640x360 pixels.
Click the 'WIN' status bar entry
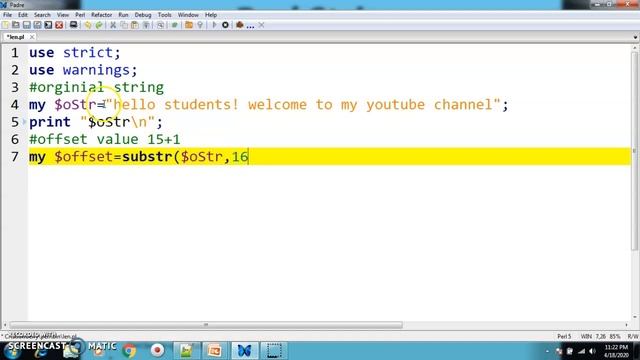[586, 336]
